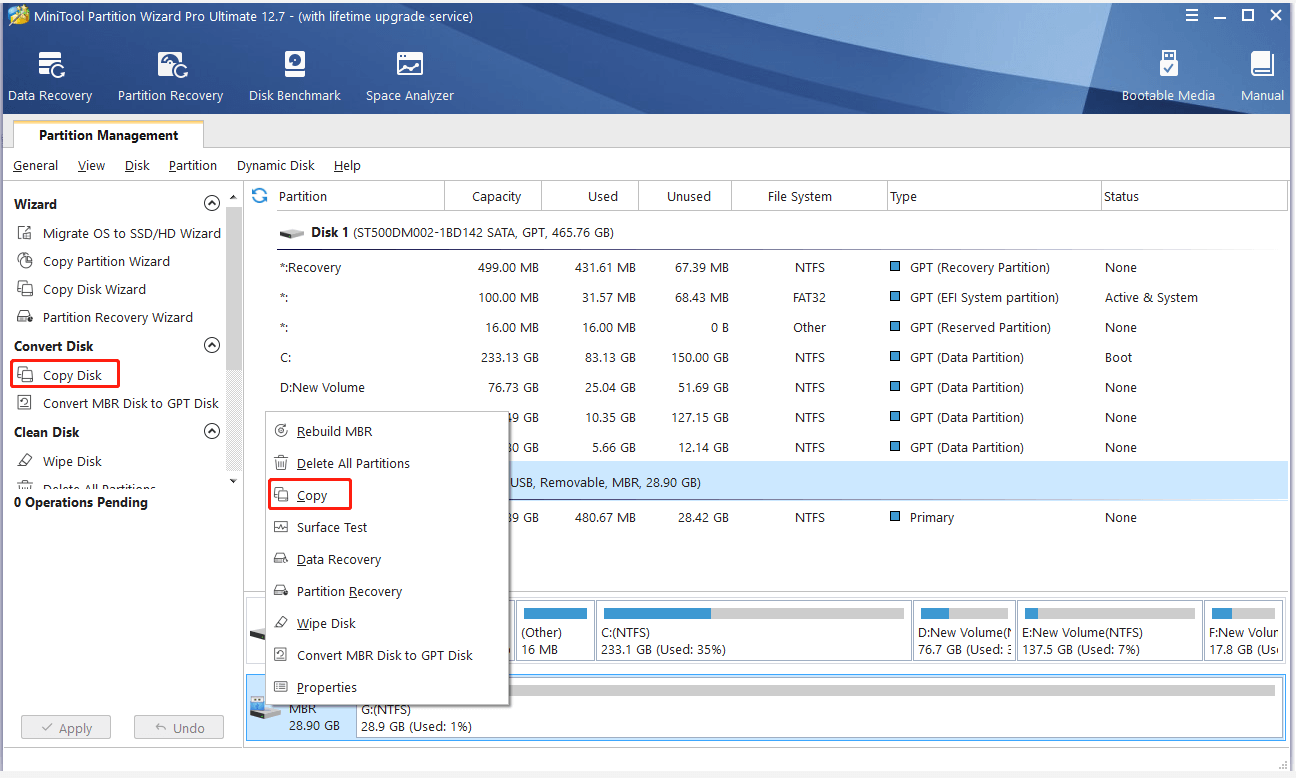The width and height of the screenshot is (1296, 778).
Task: Select the D:New Volume block in disk map
Action: (x=964, y=631)
